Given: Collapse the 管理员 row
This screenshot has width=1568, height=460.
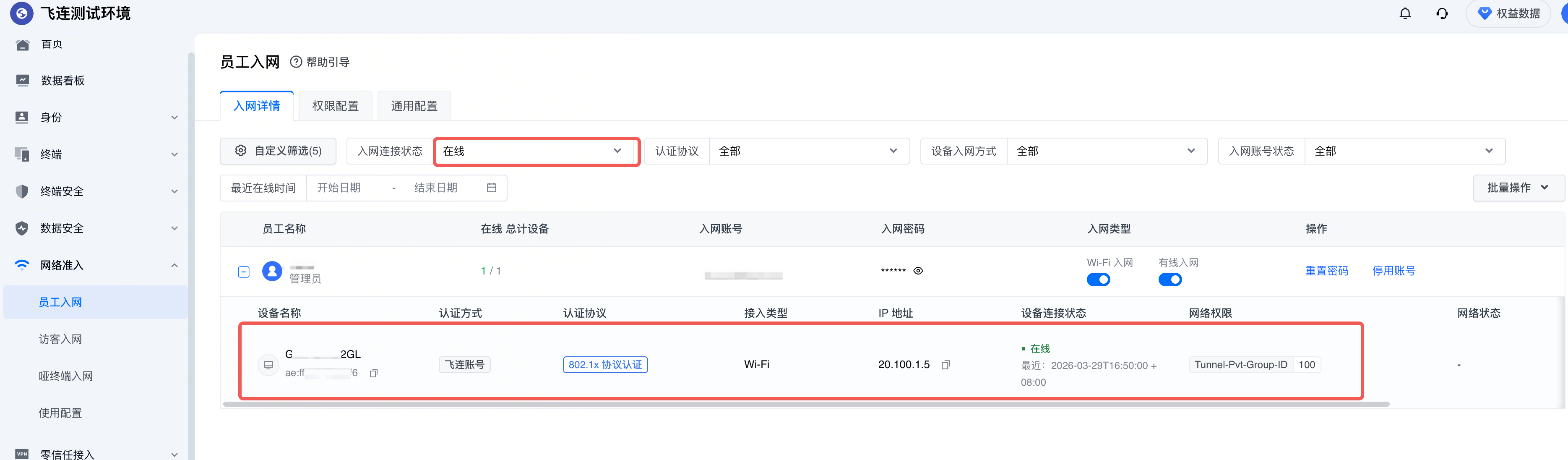Looking at the screenshot, I should coord(243,272).
